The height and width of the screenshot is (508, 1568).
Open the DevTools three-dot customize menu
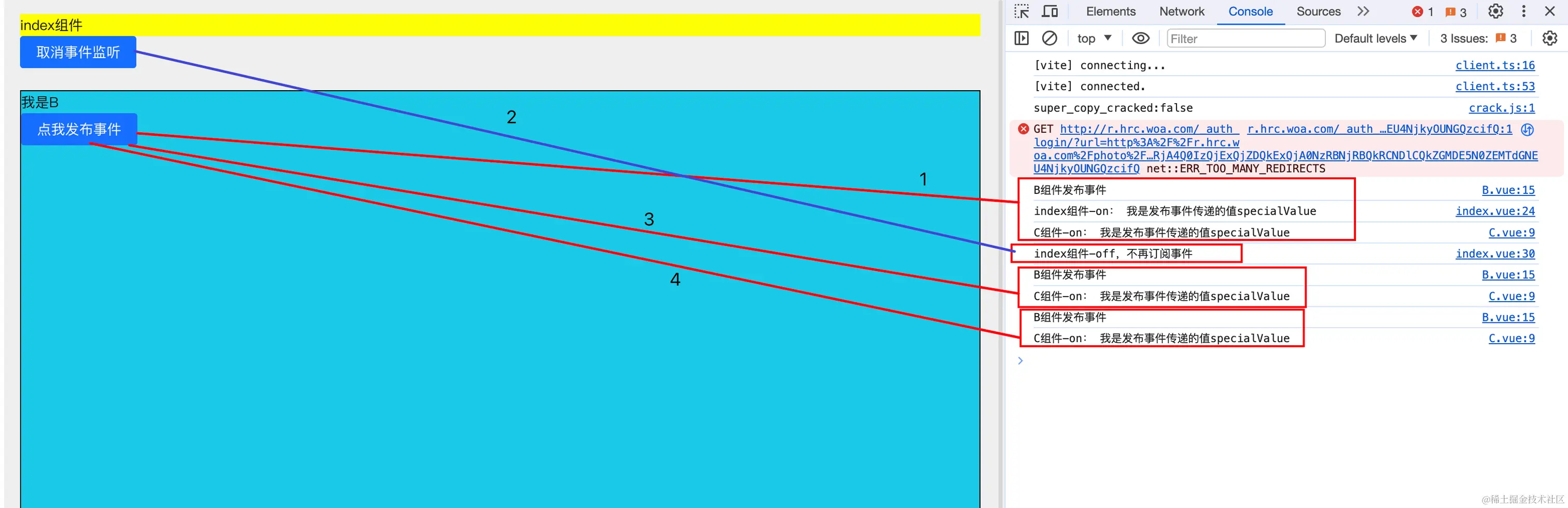[x=1523, y=11]
